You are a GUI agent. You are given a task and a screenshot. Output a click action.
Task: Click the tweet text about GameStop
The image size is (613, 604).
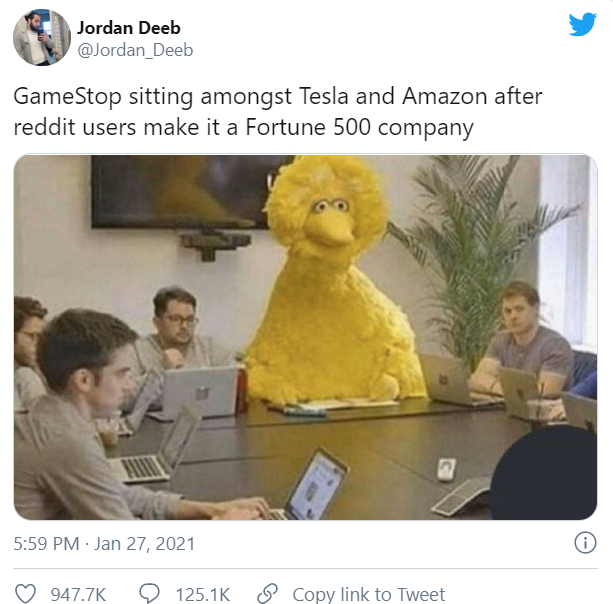click(x=278, y=111)
